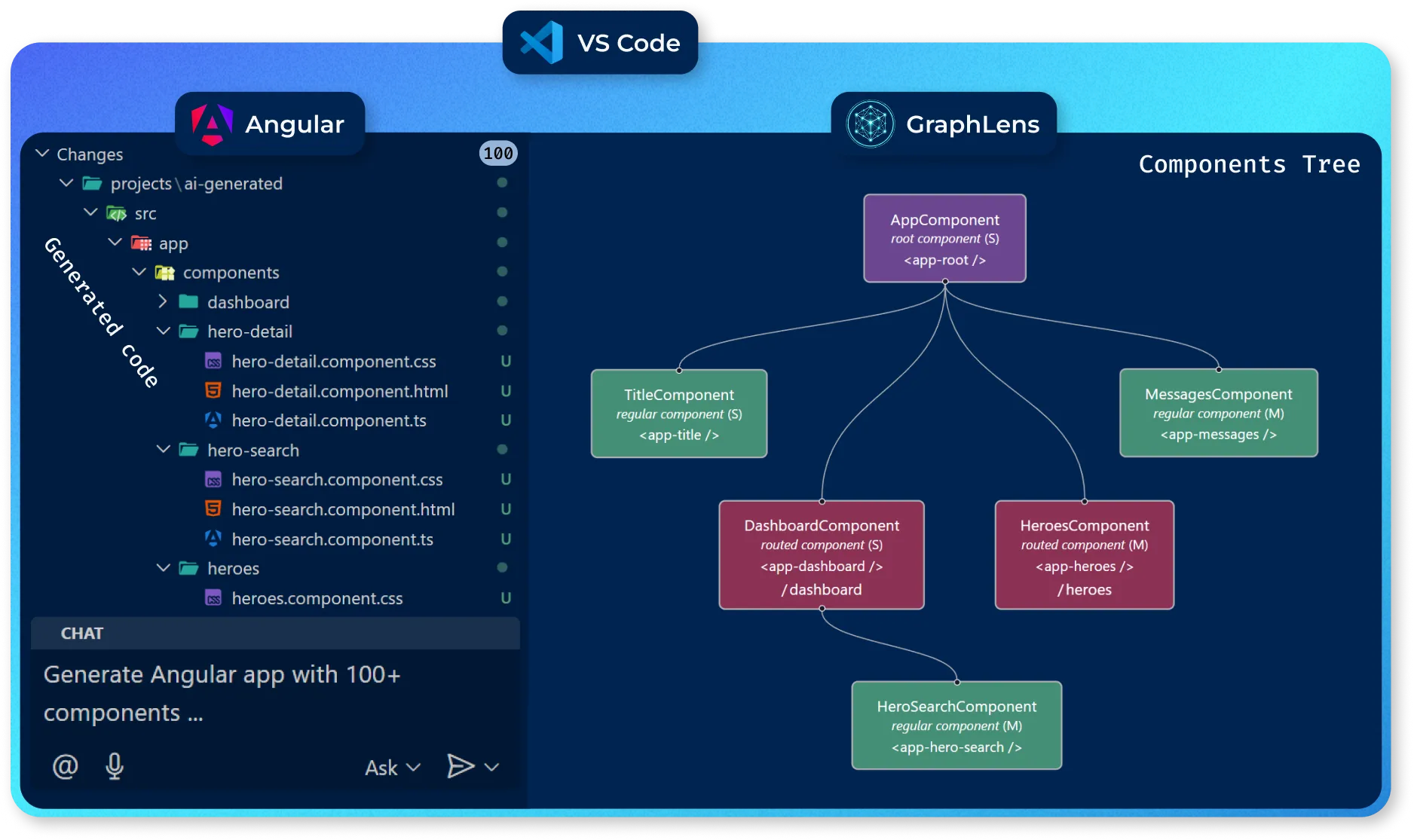This screenshot has height=840, width=1414.
Task: Activate the microphone voice input icon
Action: (x=115, y=767)
